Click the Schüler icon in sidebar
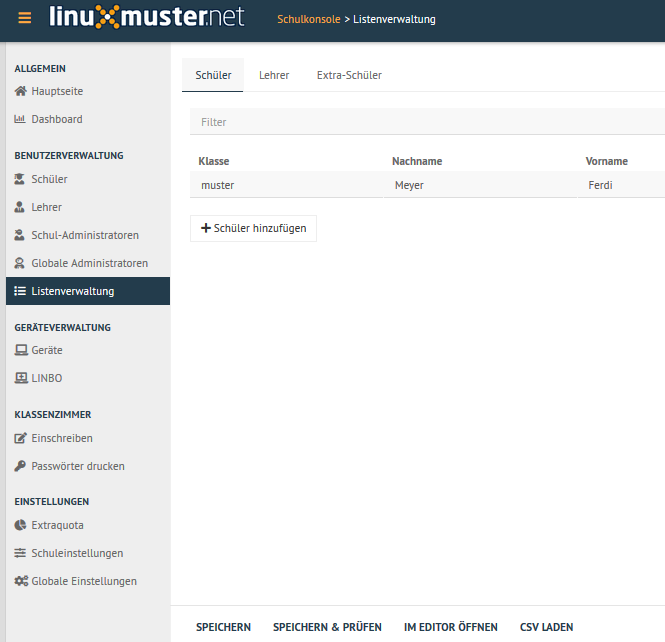The height and width of the screenshot is (642, 665). (20, 179)
